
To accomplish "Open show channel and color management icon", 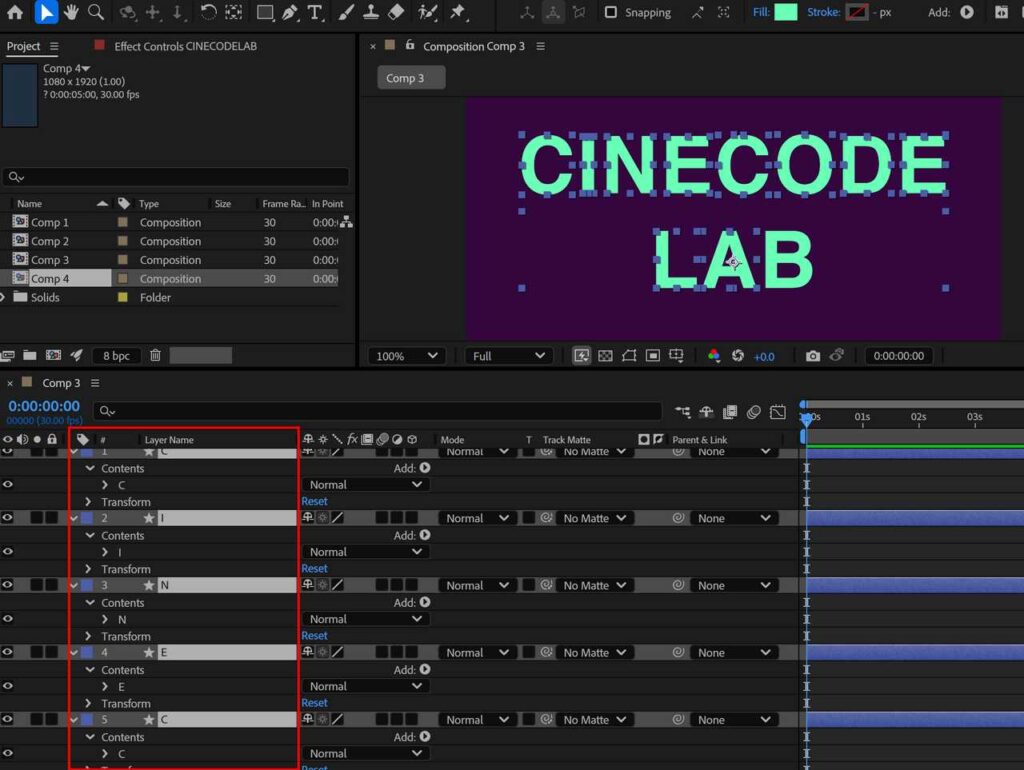I will (714, 355).
